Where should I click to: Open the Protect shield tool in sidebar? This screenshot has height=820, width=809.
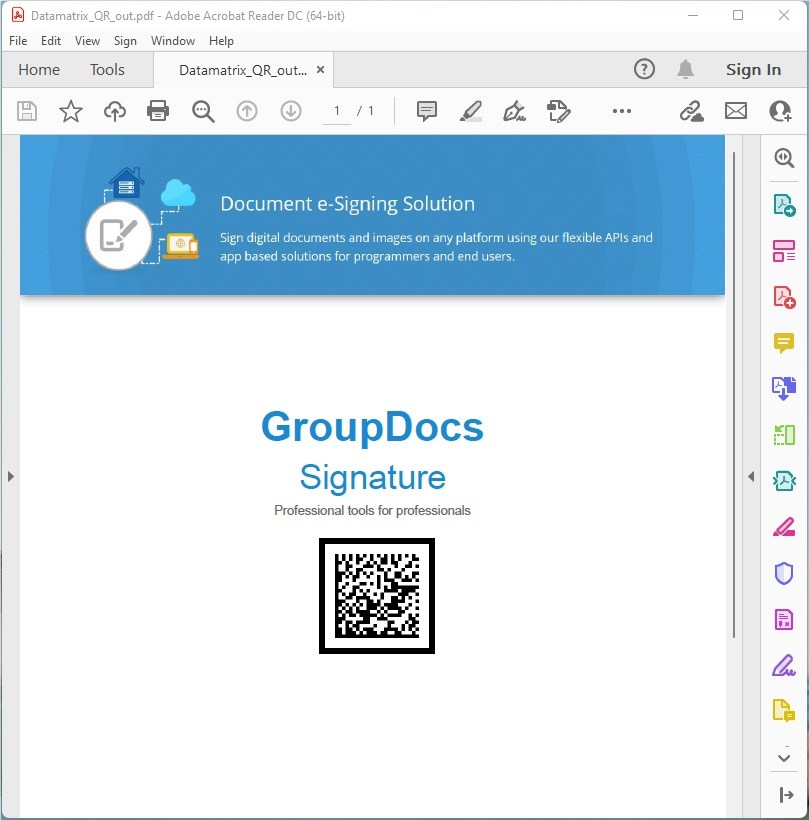point(784,573)
